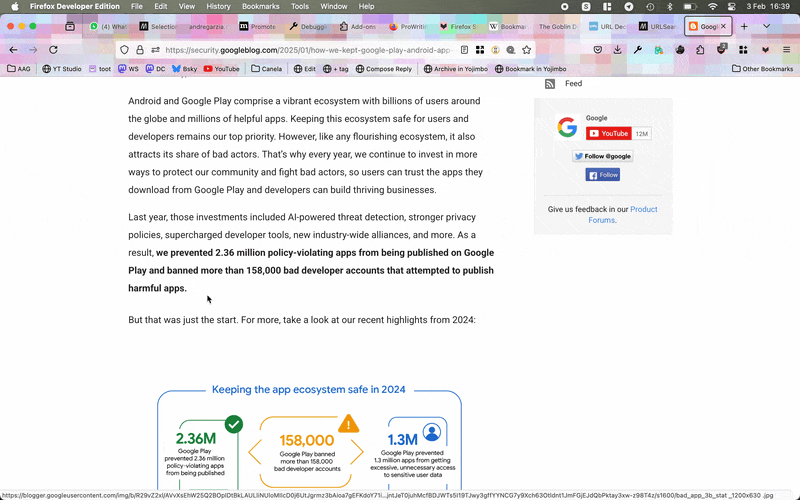This screenshot has width=800, height=500.
Task: Open the Downloads panel
Action: tap(617, 49)
